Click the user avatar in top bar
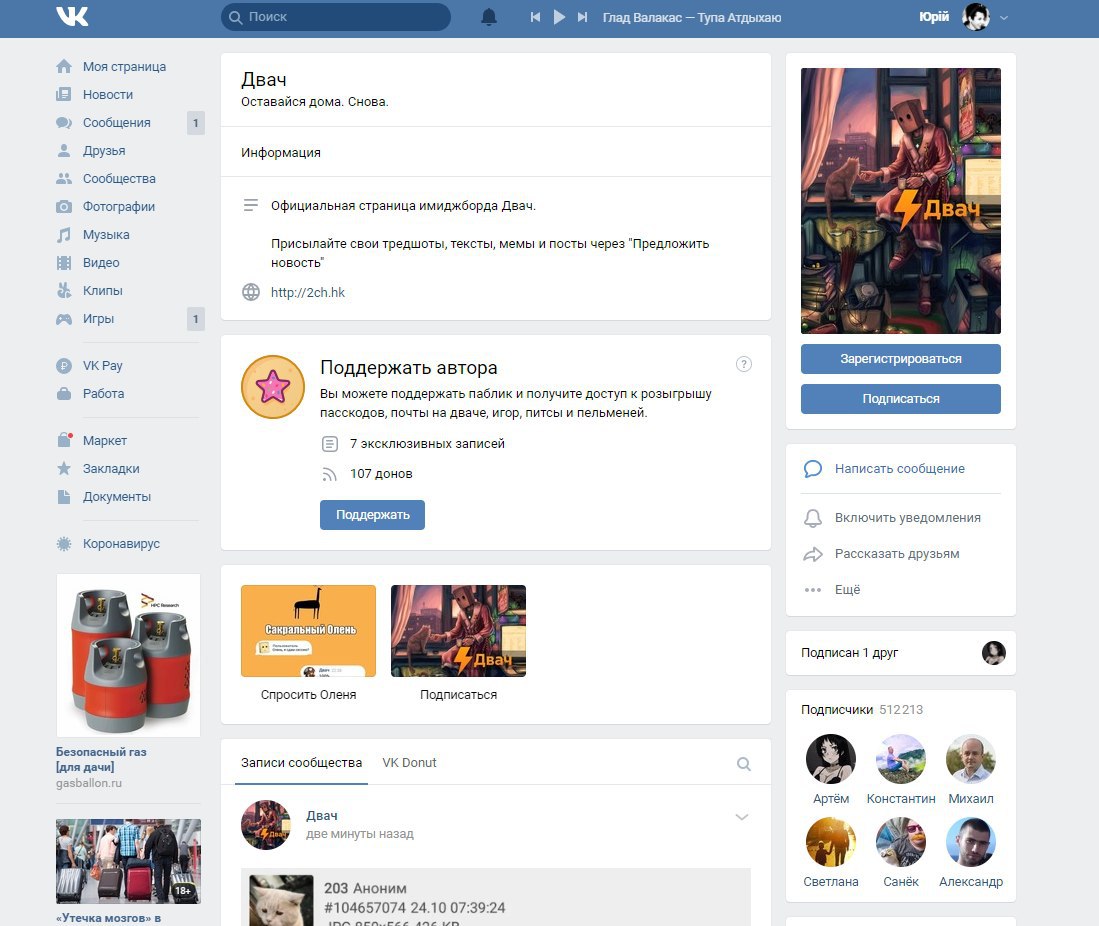 click(x=976, y=17)
